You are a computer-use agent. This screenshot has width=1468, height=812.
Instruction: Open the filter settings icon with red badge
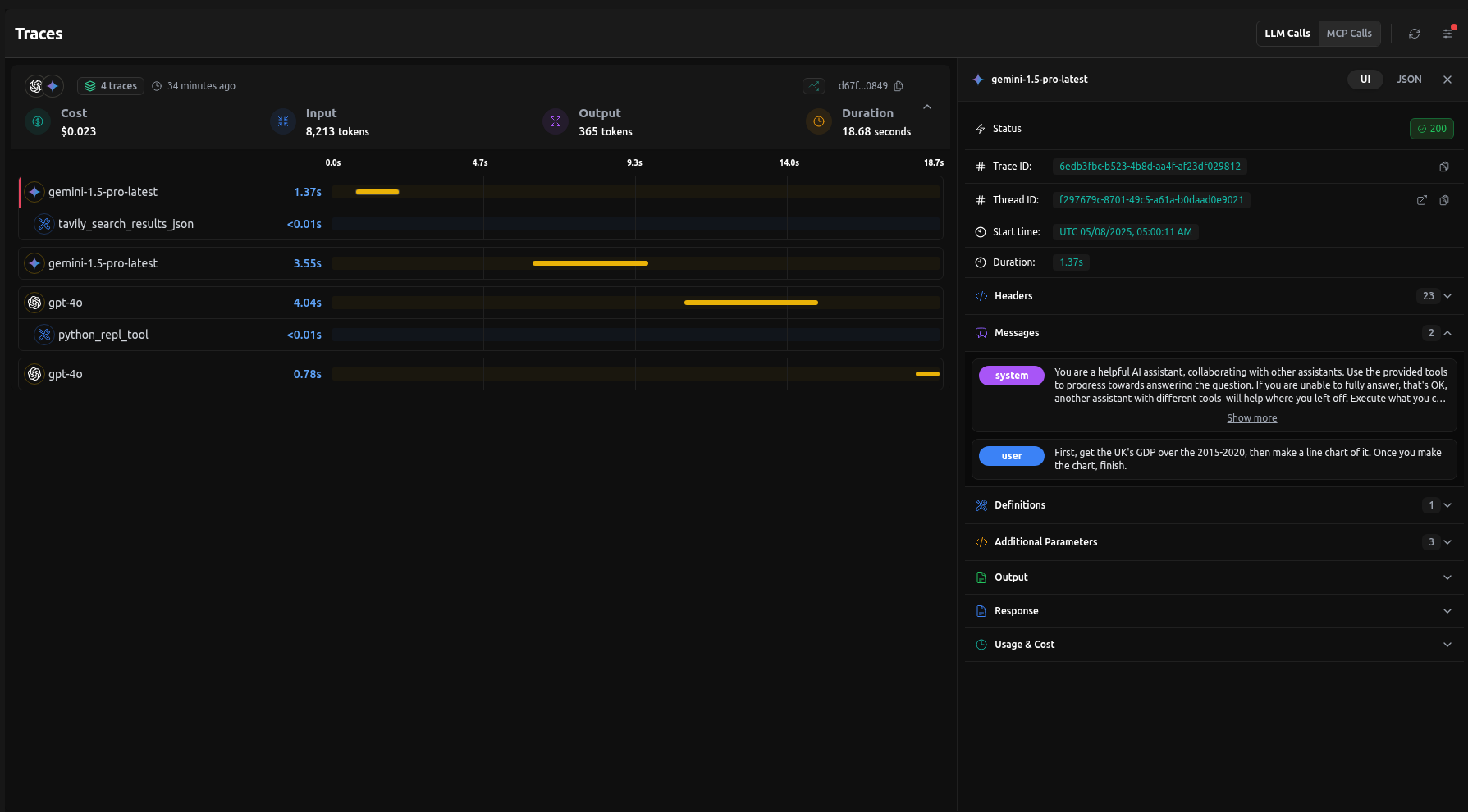tap(1447, 33)
